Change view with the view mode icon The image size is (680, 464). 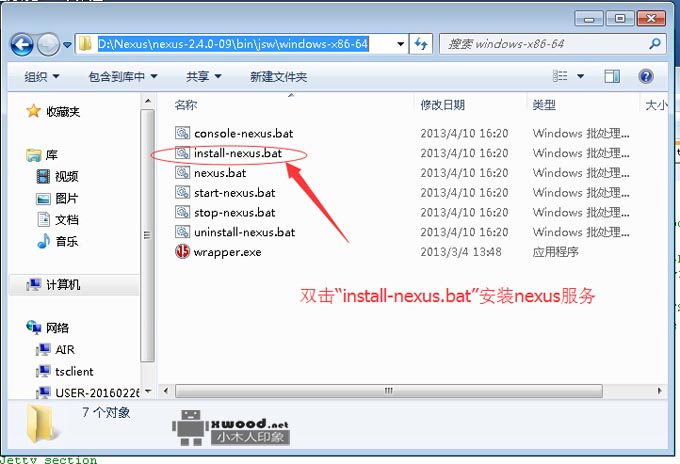tap(560, 76)
